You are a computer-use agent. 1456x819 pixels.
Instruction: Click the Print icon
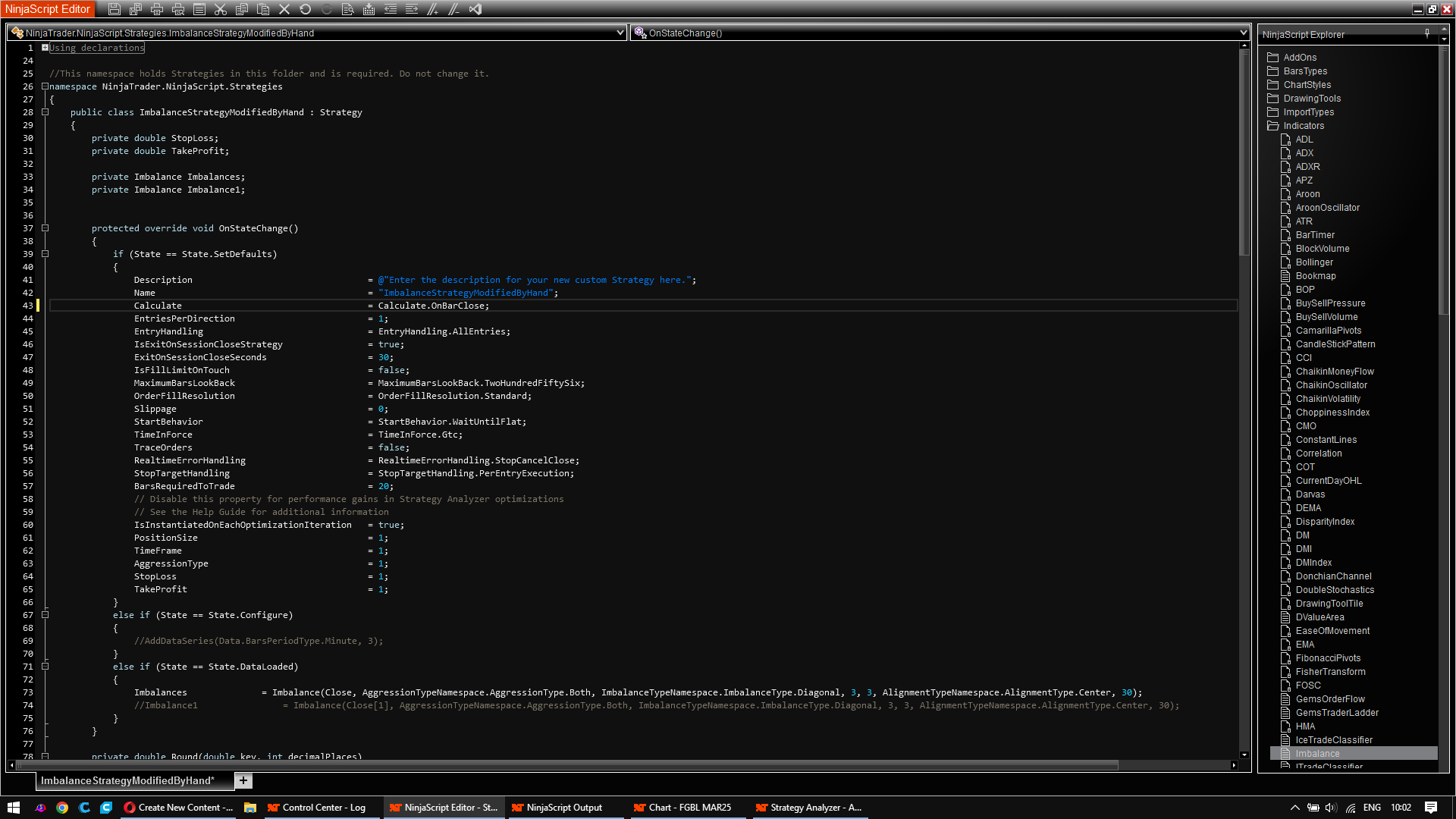point(157,9)
